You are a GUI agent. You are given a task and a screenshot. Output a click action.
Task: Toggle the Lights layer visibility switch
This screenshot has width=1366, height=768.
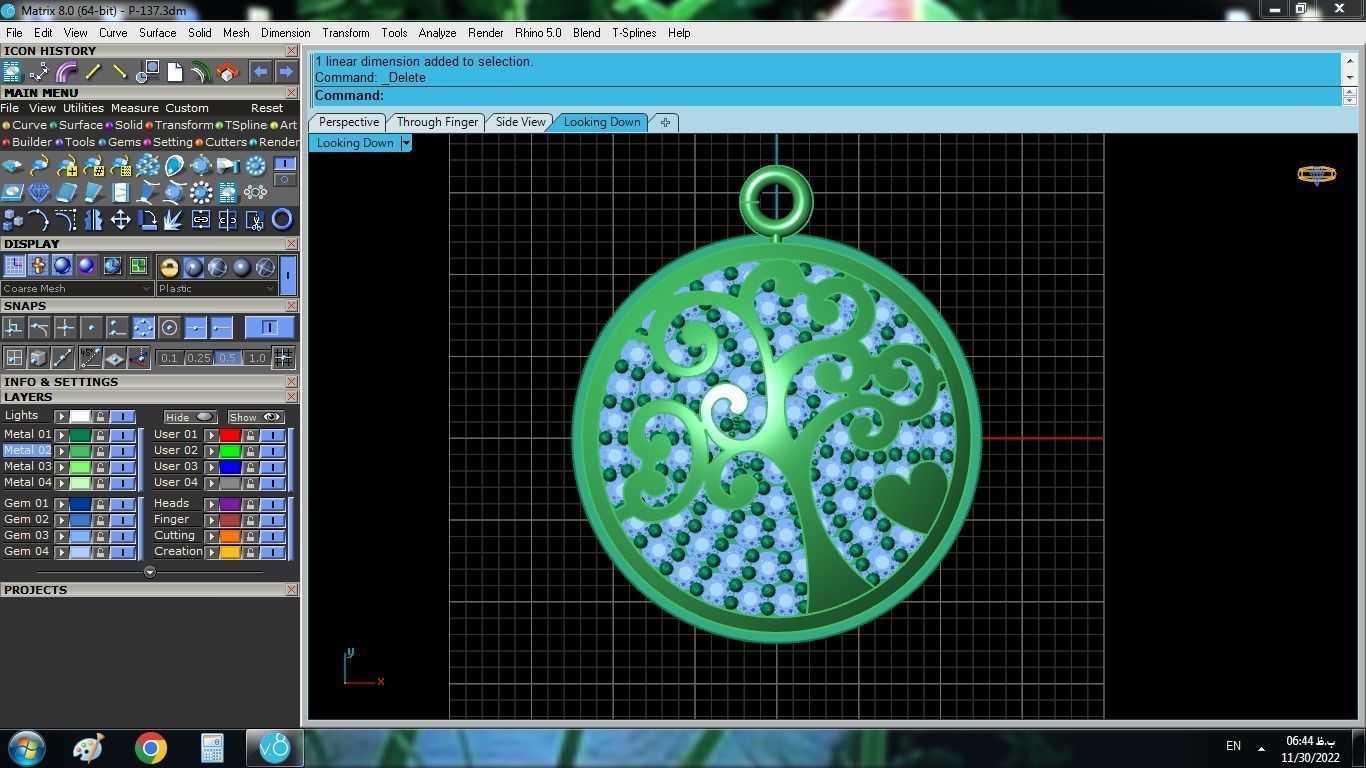pyautogui.click(x=122, y=417)
